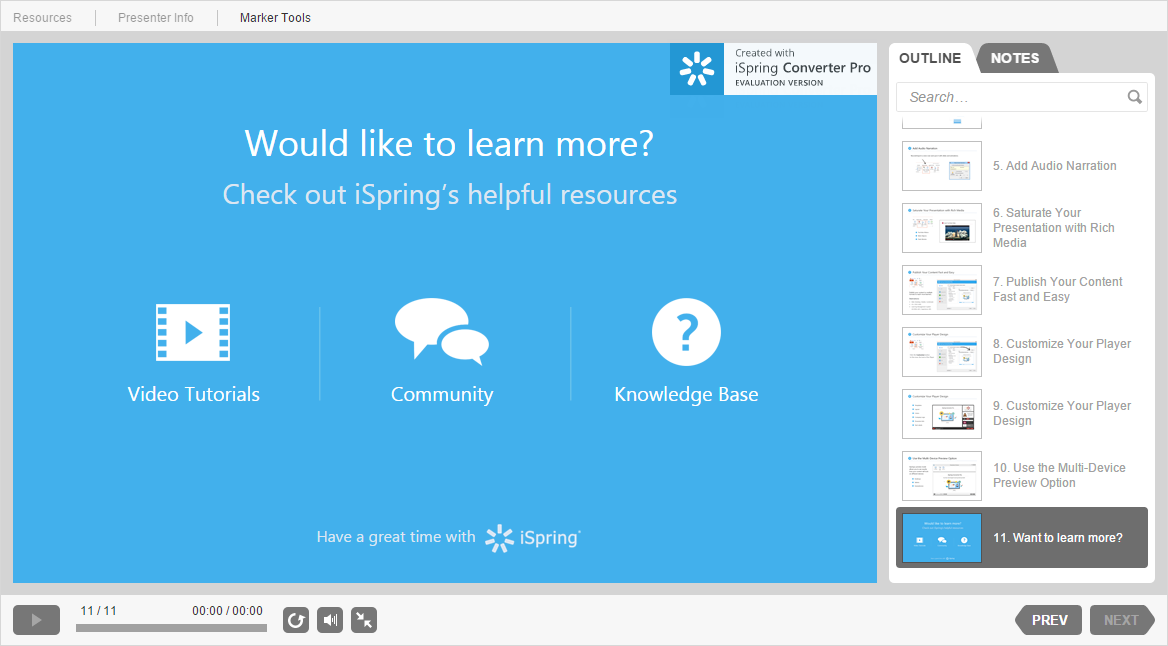Open the Knowledge Base question mark icon
Viewport: 1168px width, 646px height.
(x=686, y=332)
